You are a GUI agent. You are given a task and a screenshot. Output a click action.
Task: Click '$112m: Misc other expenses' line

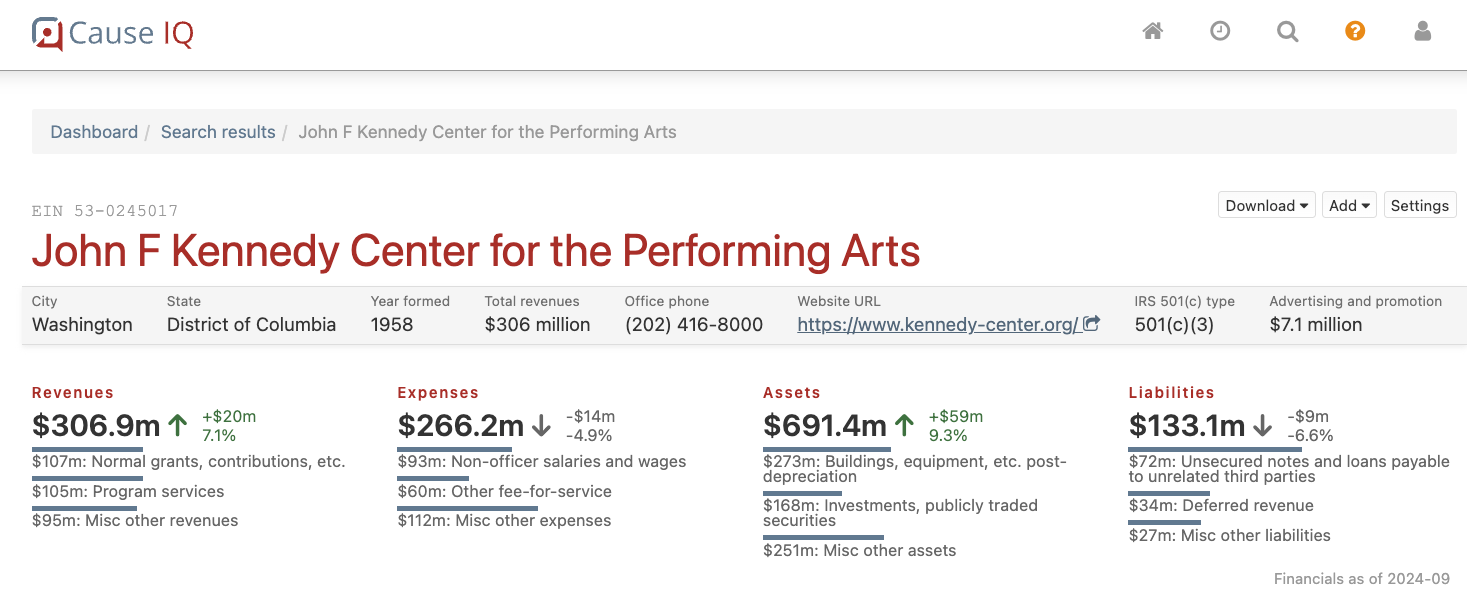505,520
